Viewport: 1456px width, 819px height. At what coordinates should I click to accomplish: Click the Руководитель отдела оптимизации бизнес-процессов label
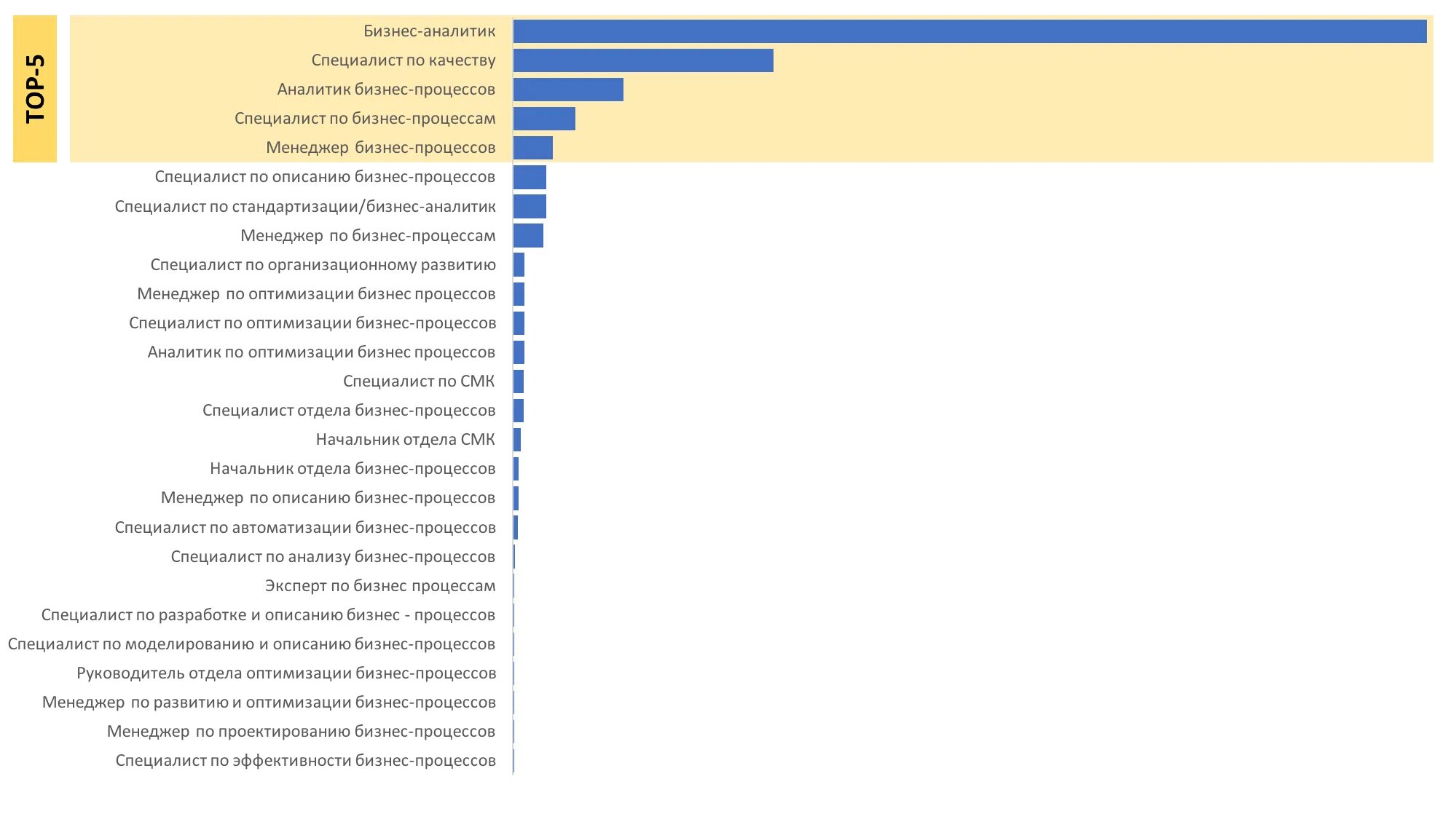286,673
